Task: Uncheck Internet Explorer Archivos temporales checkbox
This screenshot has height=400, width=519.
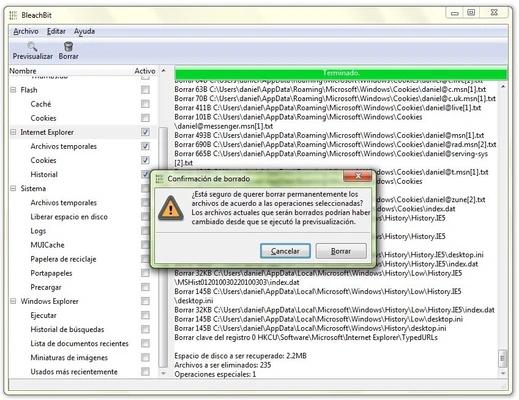Action: click(x=145, y=146)
